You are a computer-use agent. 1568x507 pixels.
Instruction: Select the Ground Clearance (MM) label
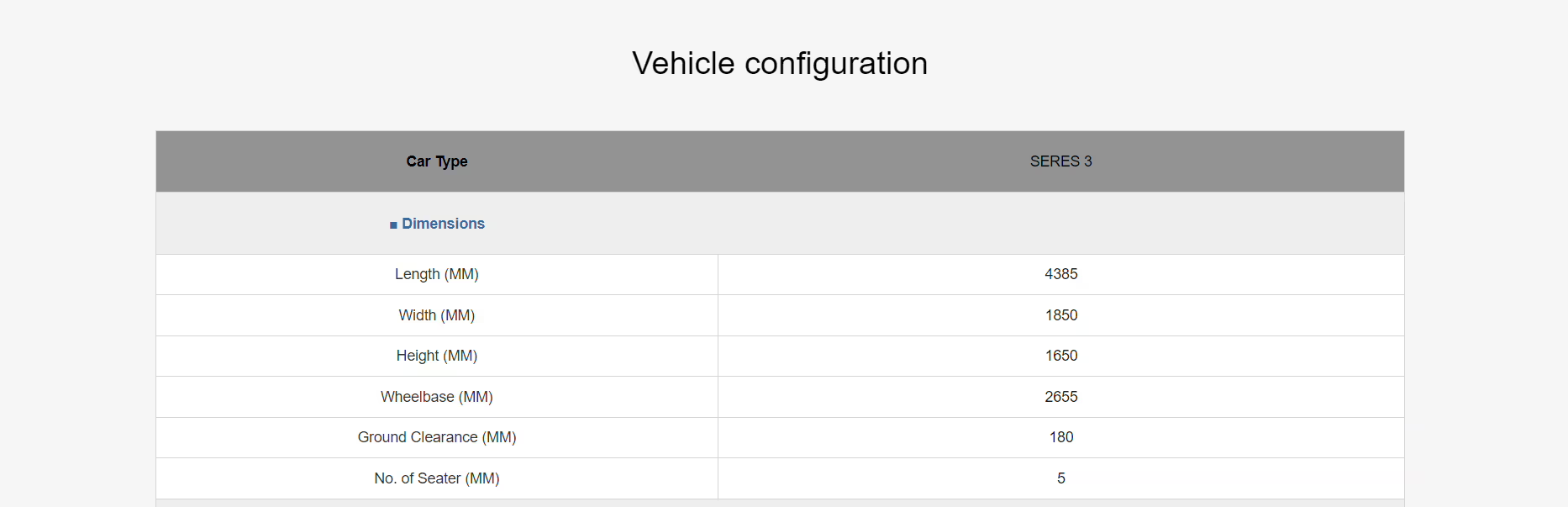[x=436, y=437]
